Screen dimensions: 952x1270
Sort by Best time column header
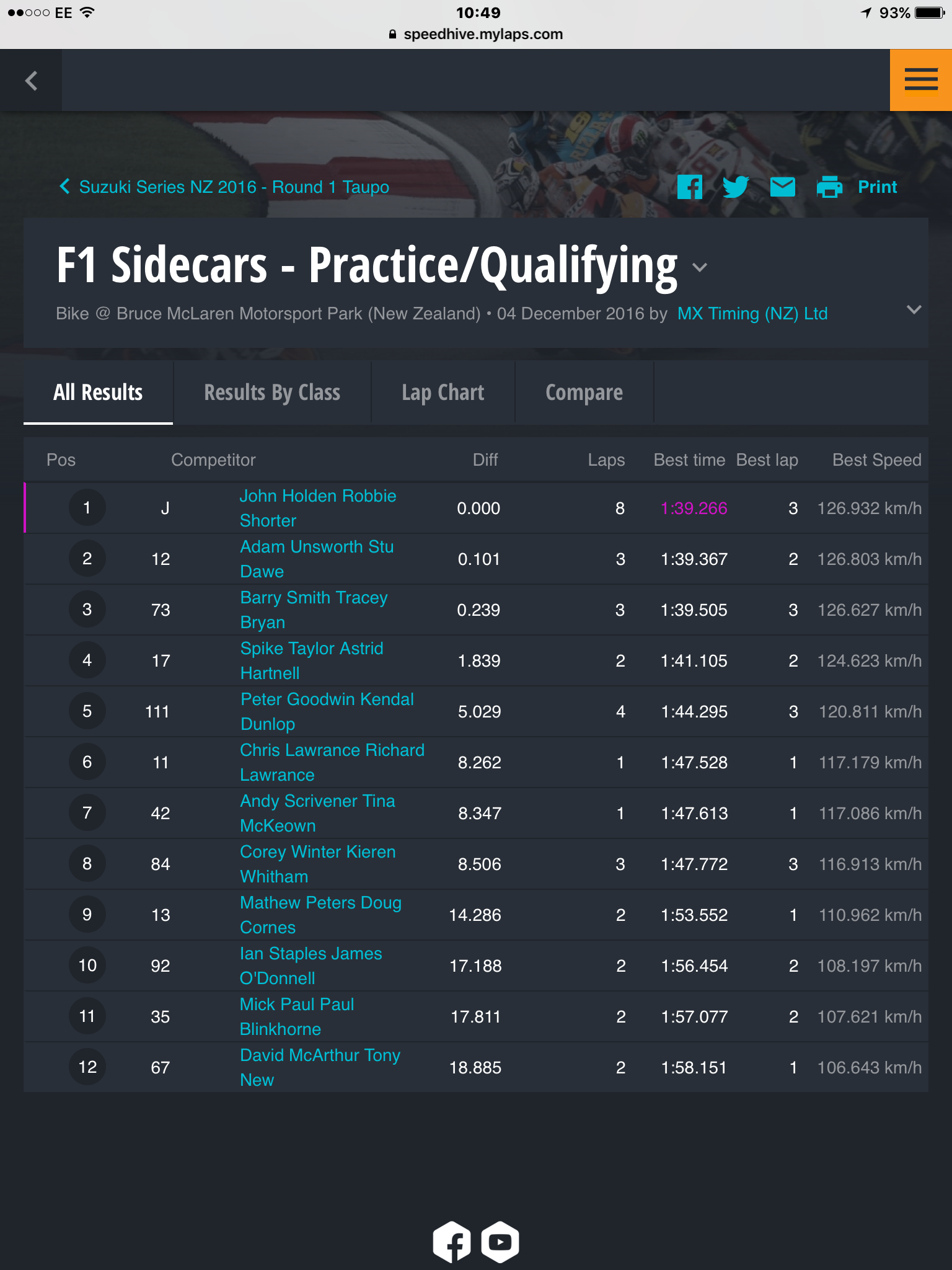[689, 460]
